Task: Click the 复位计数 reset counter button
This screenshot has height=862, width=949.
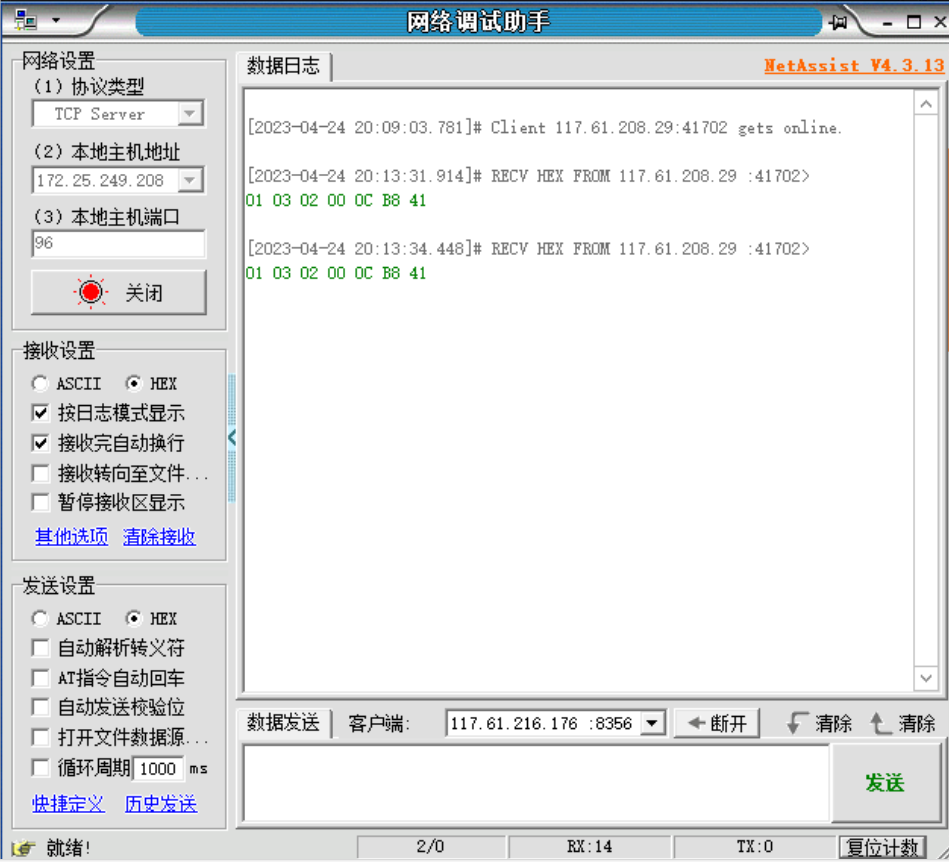Action: pos(882,847)
